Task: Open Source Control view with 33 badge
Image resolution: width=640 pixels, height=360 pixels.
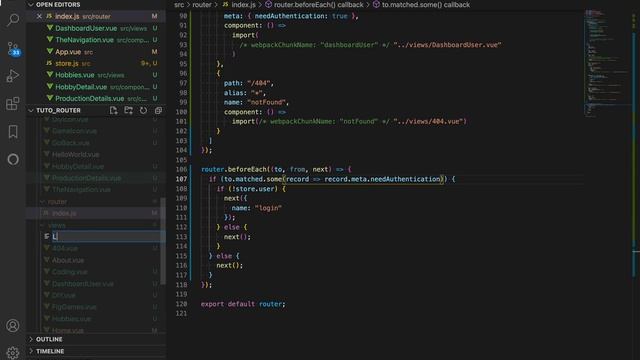Action: [x=13, y=48]
